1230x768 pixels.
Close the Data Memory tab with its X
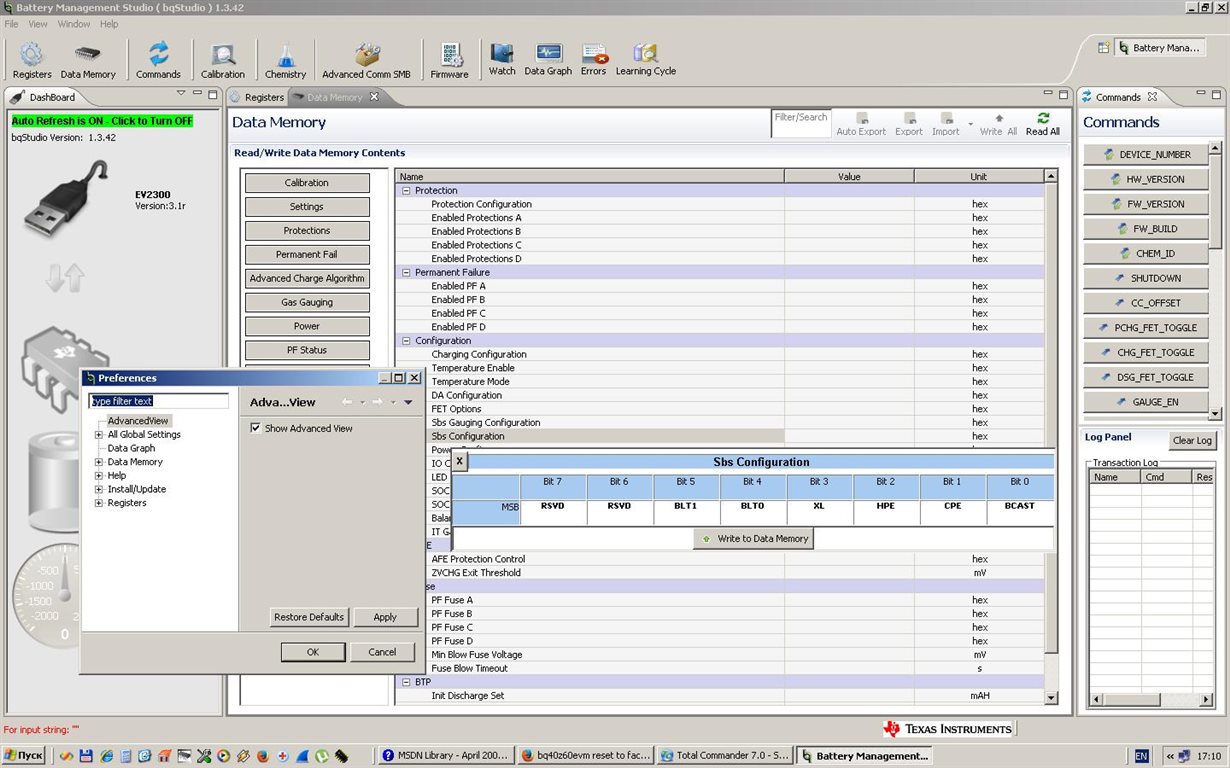pyautogui.click(x=375, y=97)
